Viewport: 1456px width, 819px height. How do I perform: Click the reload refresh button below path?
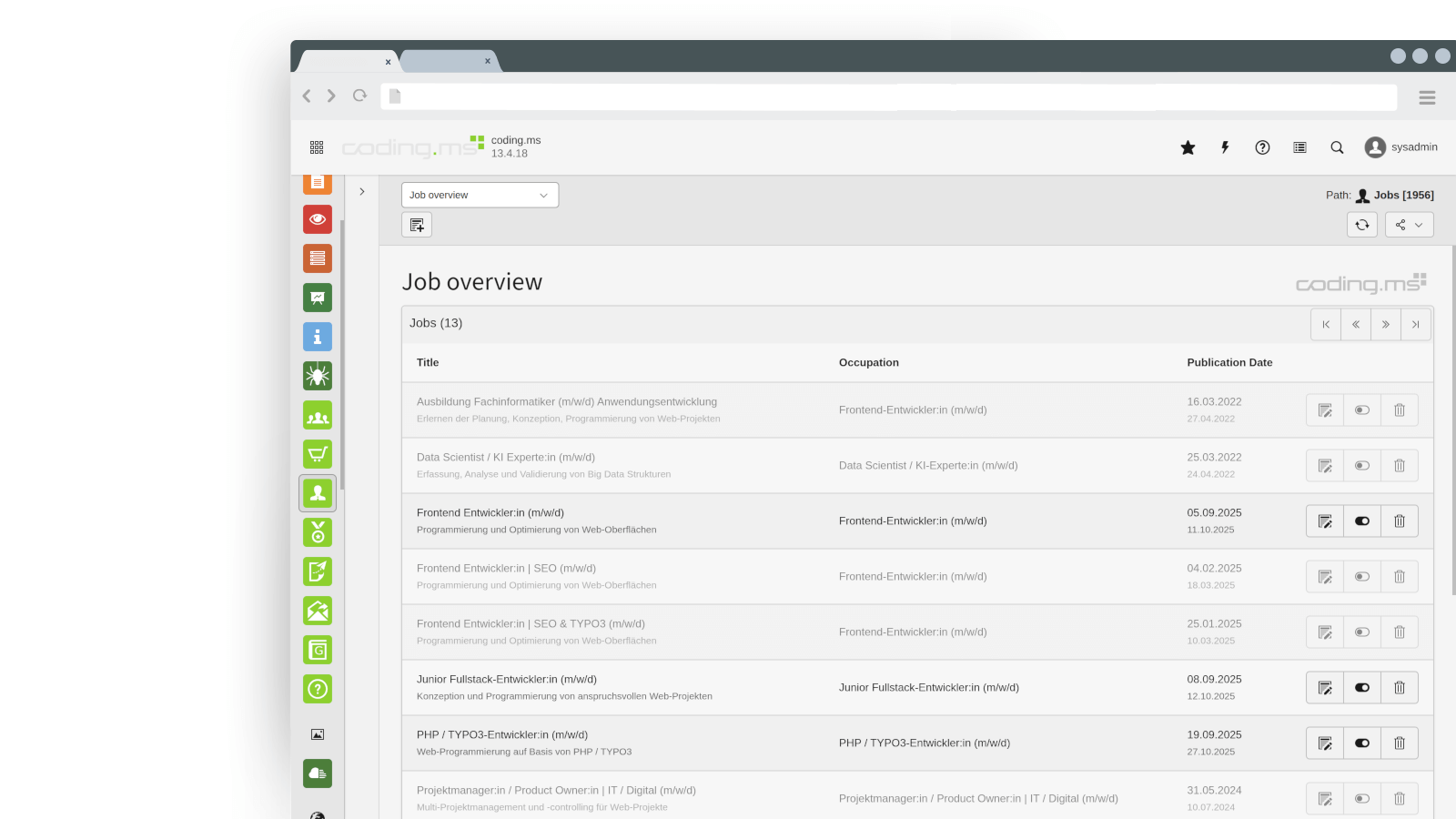click(1362, 225)
